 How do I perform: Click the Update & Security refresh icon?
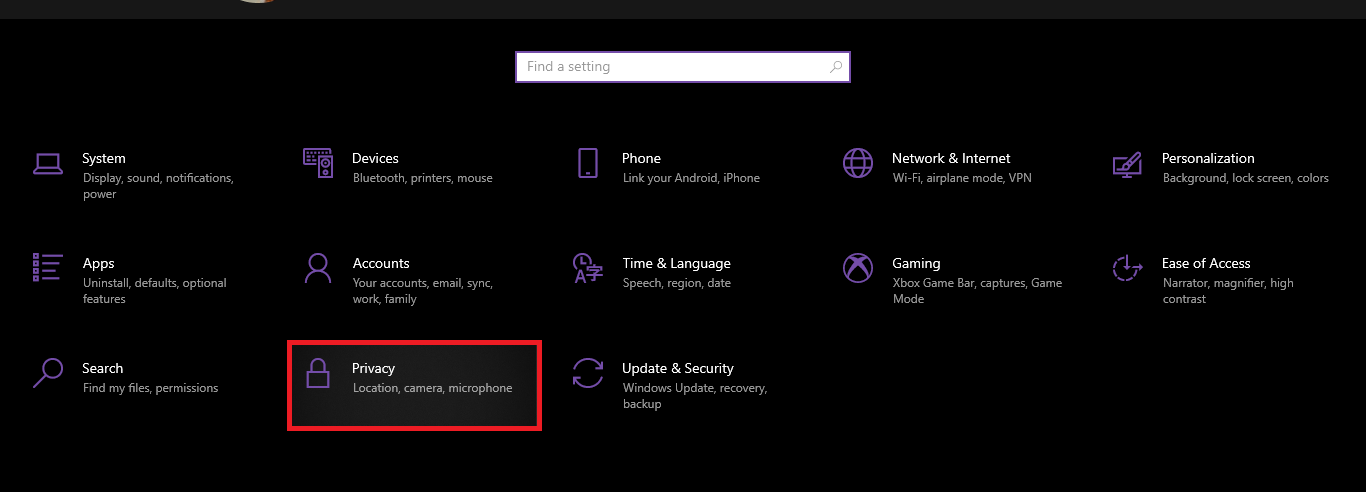click(587, 373)
